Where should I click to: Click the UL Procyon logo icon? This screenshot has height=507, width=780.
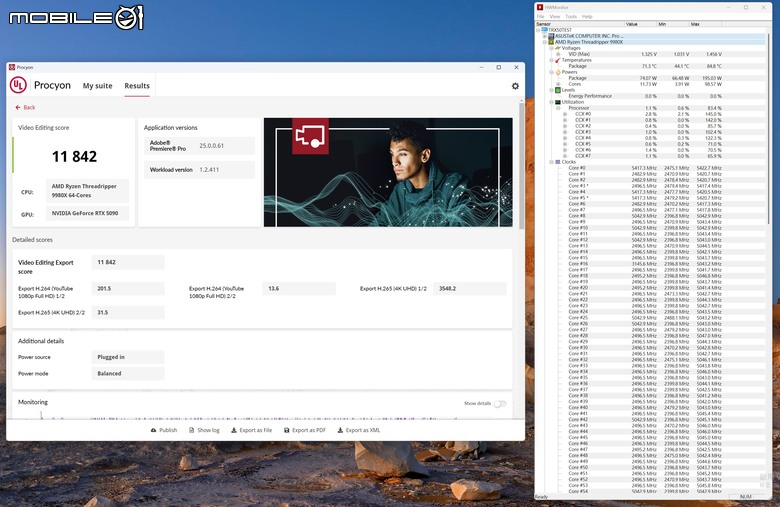pyautogui.click(x=18, y=85)
